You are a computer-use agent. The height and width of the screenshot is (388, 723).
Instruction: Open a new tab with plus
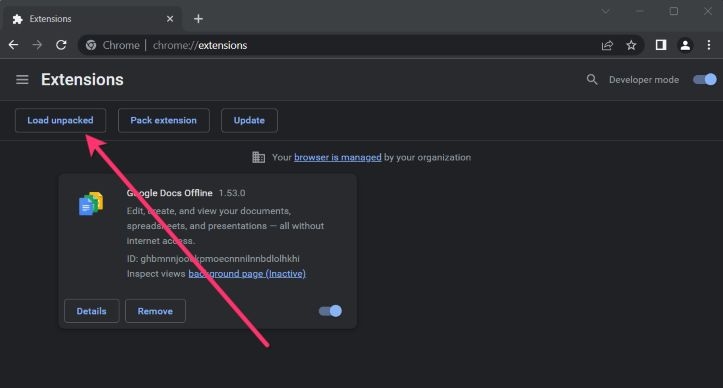198,19
